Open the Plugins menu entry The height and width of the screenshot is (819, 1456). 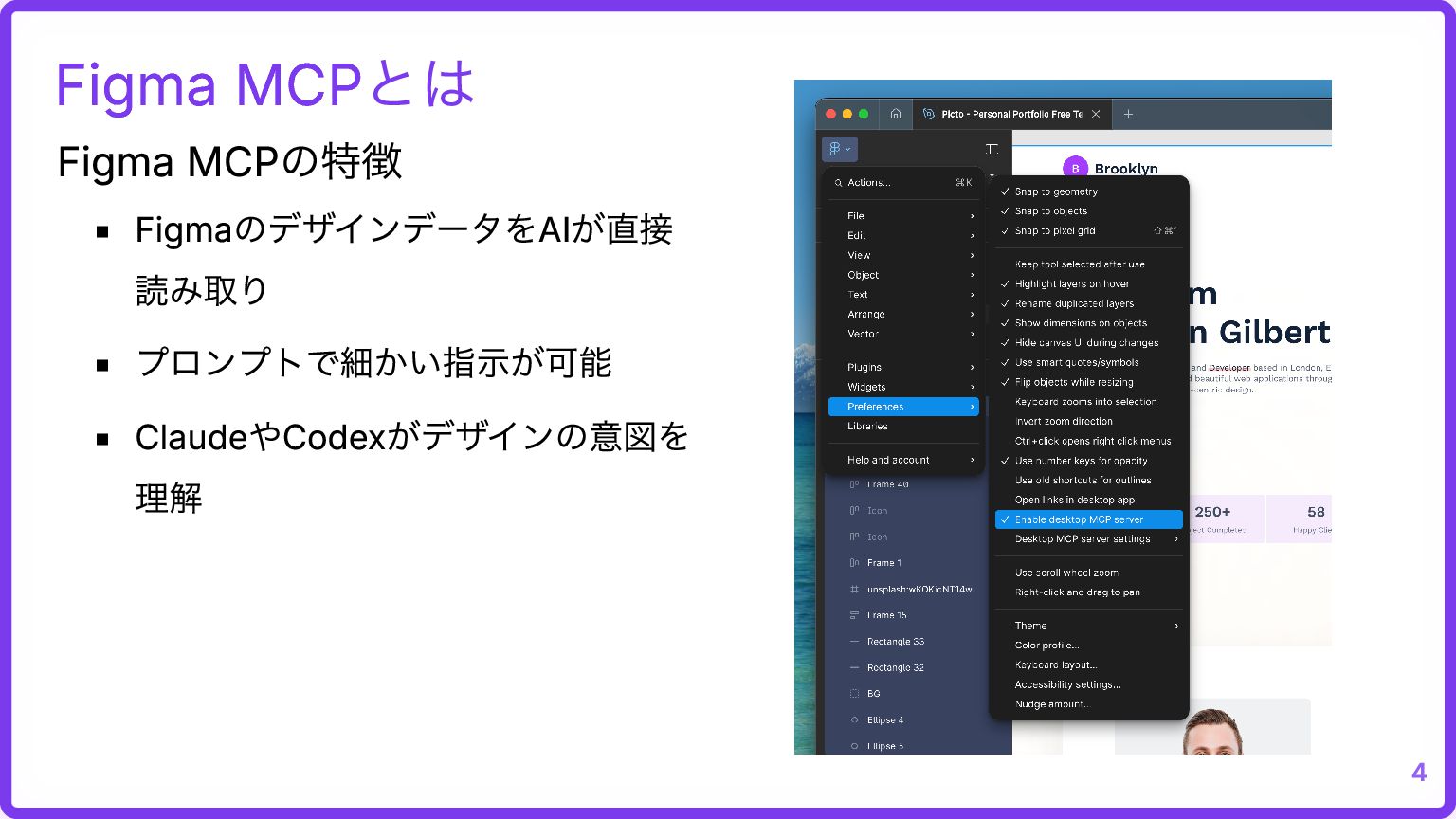[x=903, y=367]
